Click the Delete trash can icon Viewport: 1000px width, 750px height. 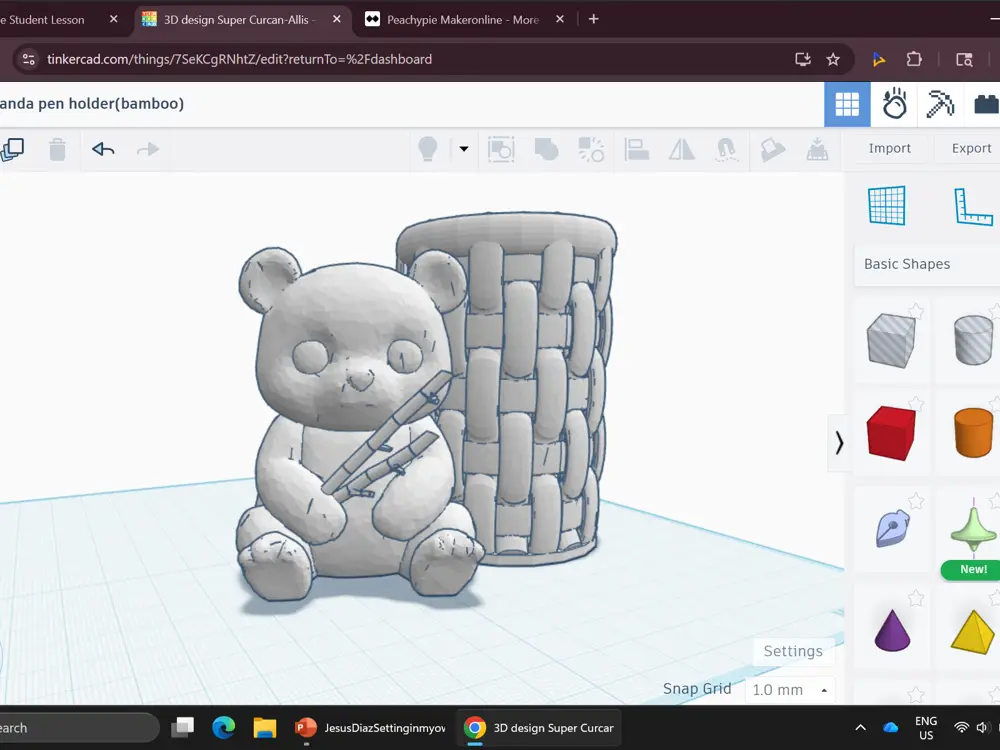pyautogui.click(x=57, y=149)
